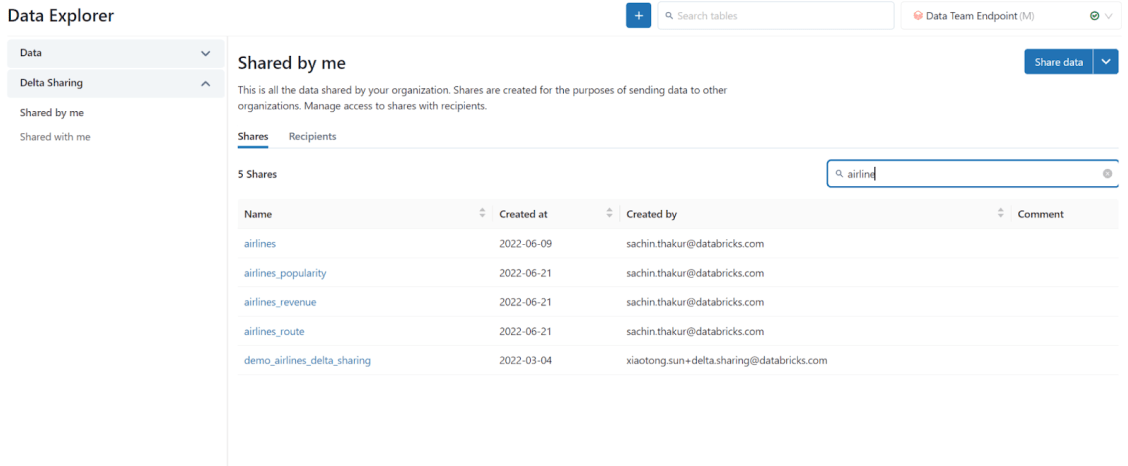
Task: Click the magnifier icon in Search tables box
Action: coord(668,16)
